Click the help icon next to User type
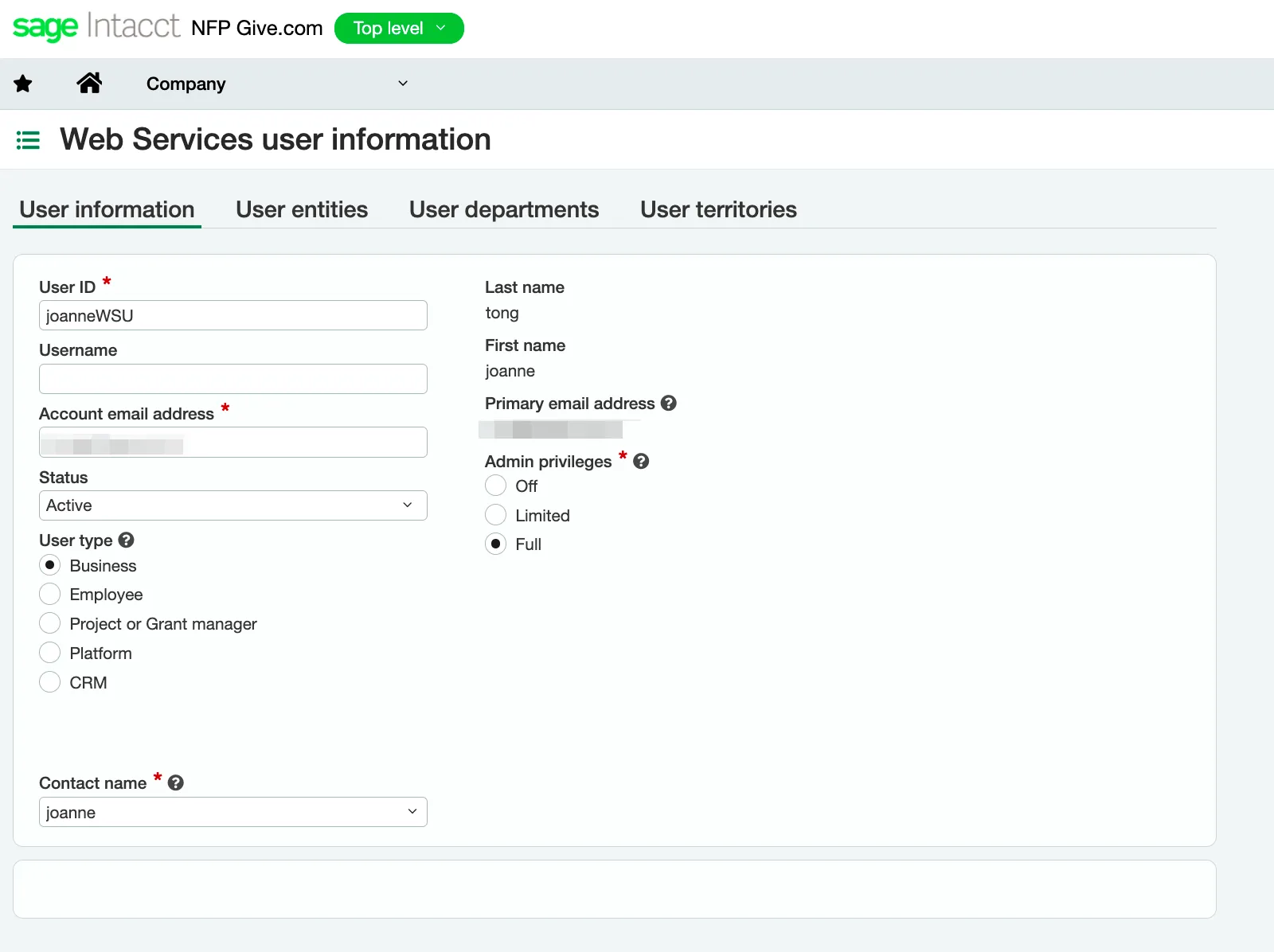1274x952 pixels. pyautogui.click(x=126, y=540)
